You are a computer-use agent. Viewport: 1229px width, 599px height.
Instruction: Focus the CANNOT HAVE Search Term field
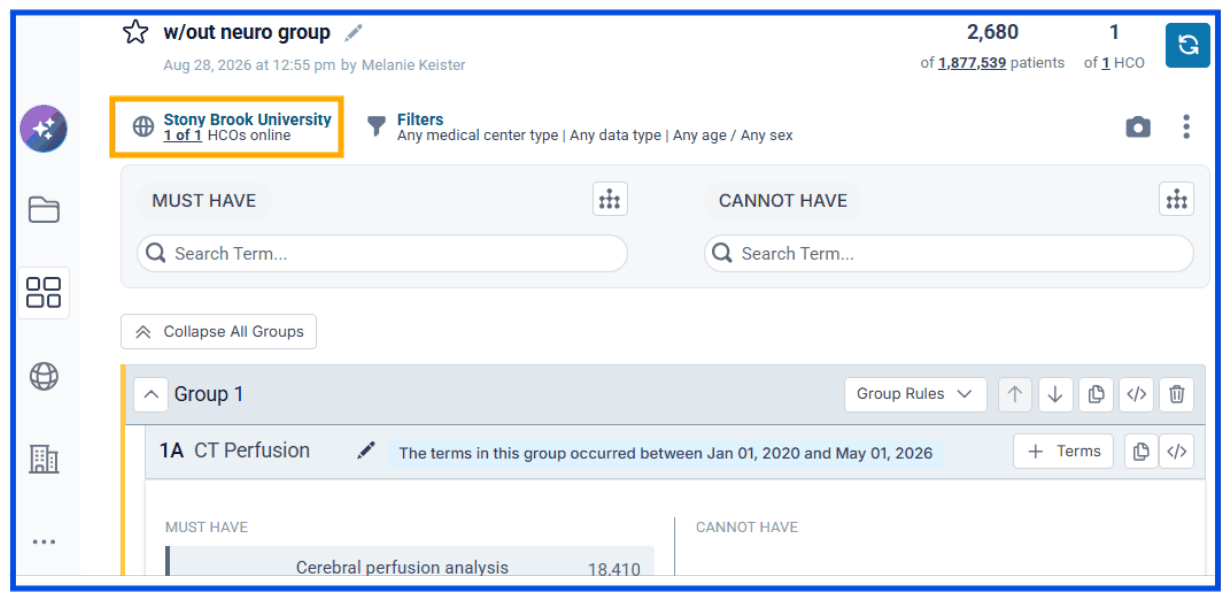tap(949, 254)
